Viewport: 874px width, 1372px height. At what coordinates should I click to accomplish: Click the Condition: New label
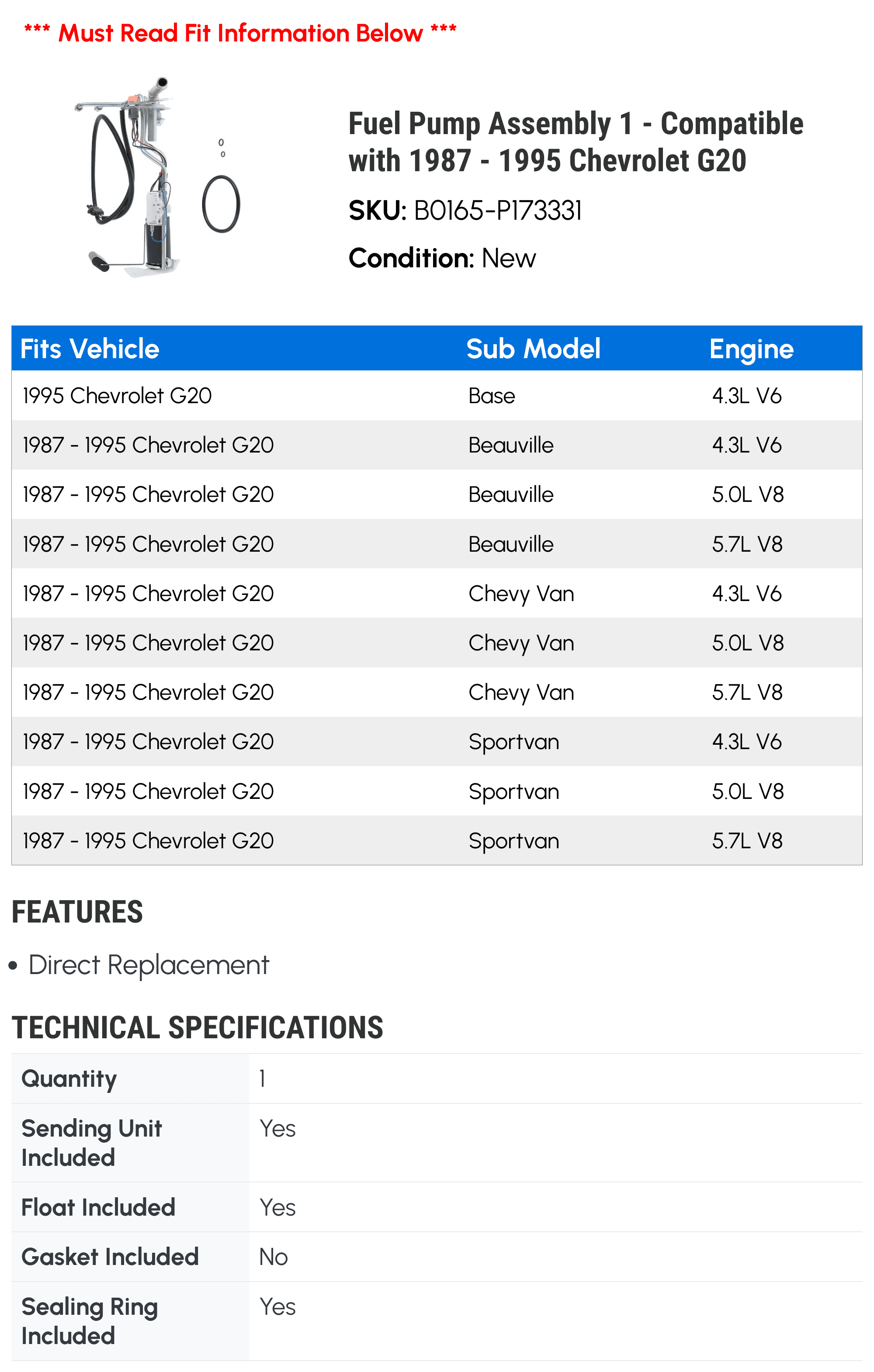pos(442,258)
